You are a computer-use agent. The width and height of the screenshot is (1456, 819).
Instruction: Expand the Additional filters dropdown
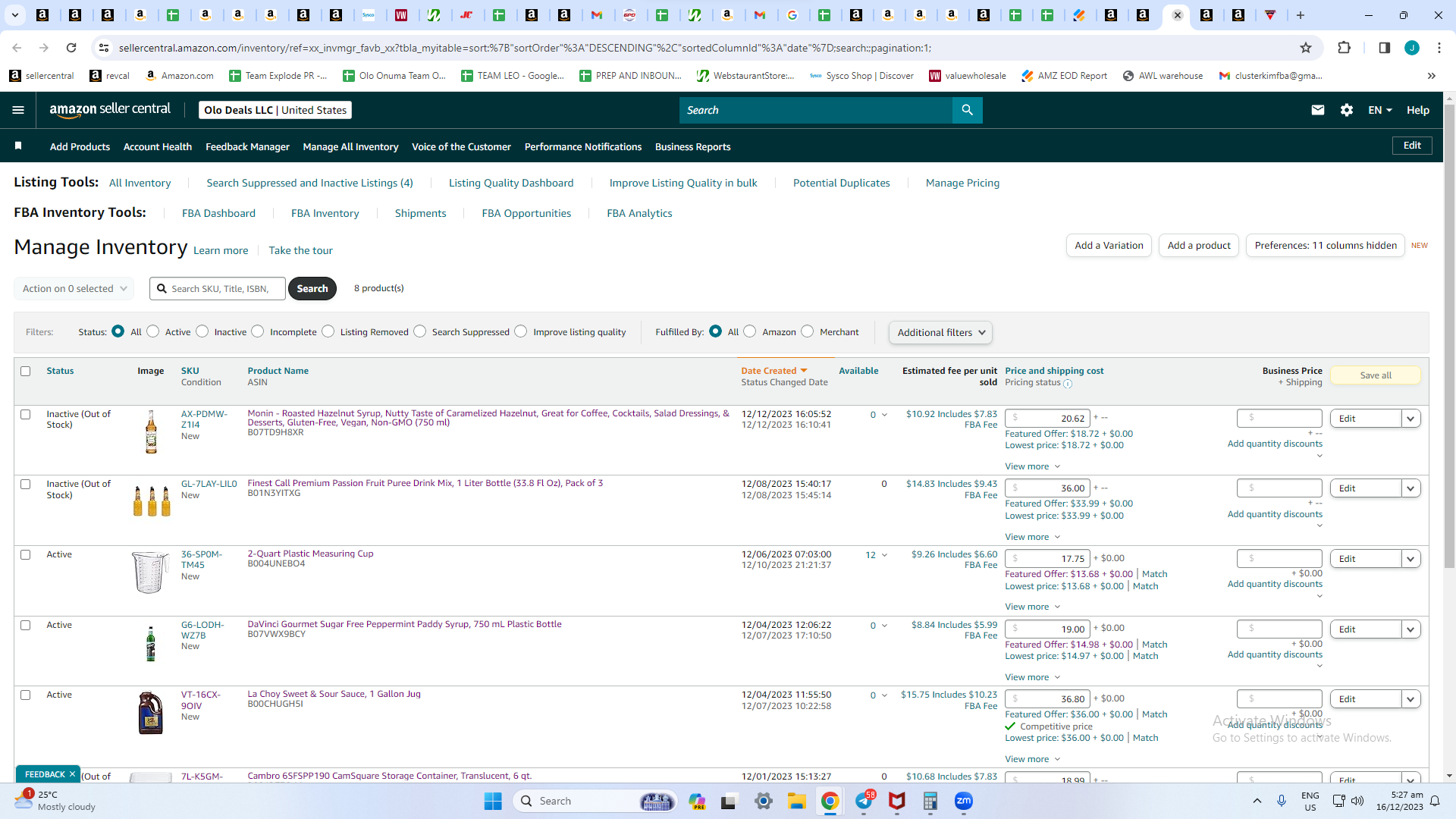(940, 332)
